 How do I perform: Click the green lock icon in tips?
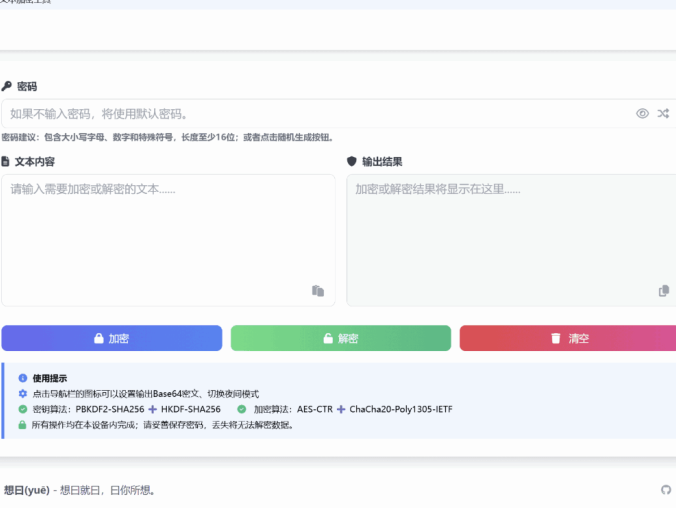tap(22, 425)
